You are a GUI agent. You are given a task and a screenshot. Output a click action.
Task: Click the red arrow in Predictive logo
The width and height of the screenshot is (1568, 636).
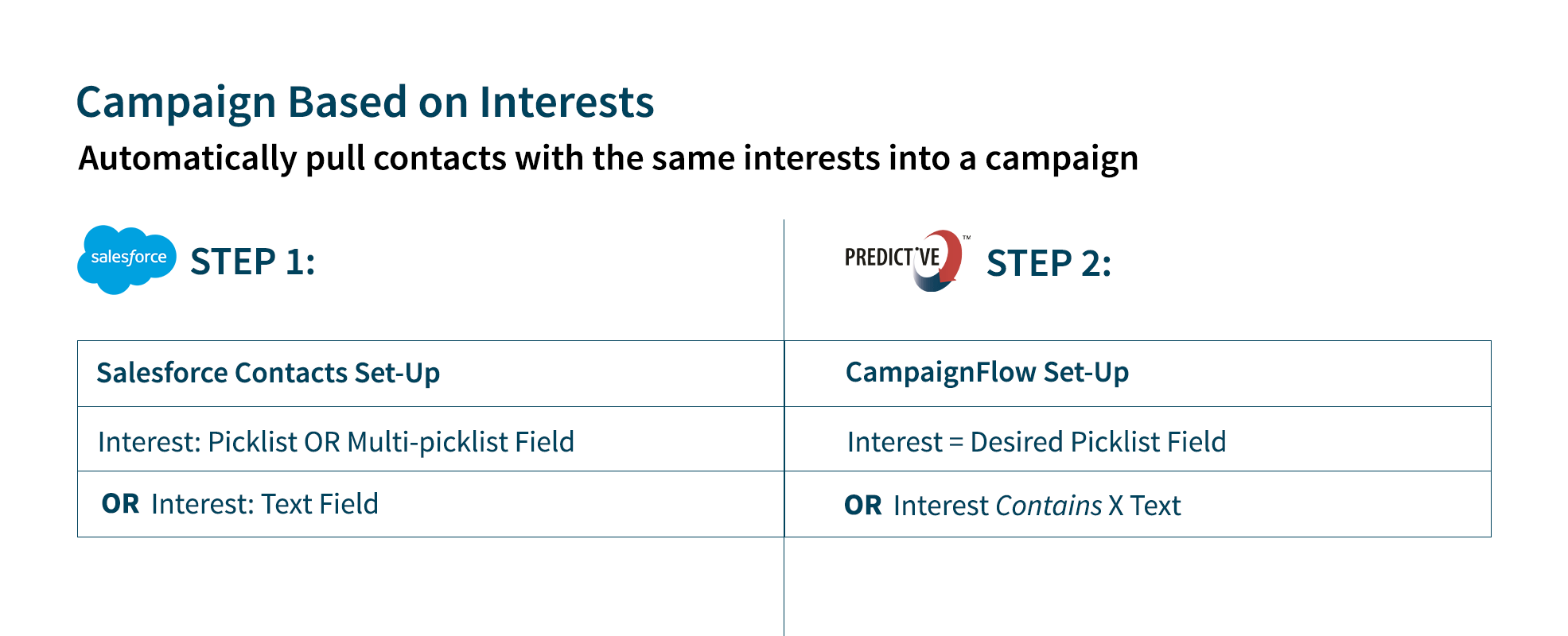947,256
